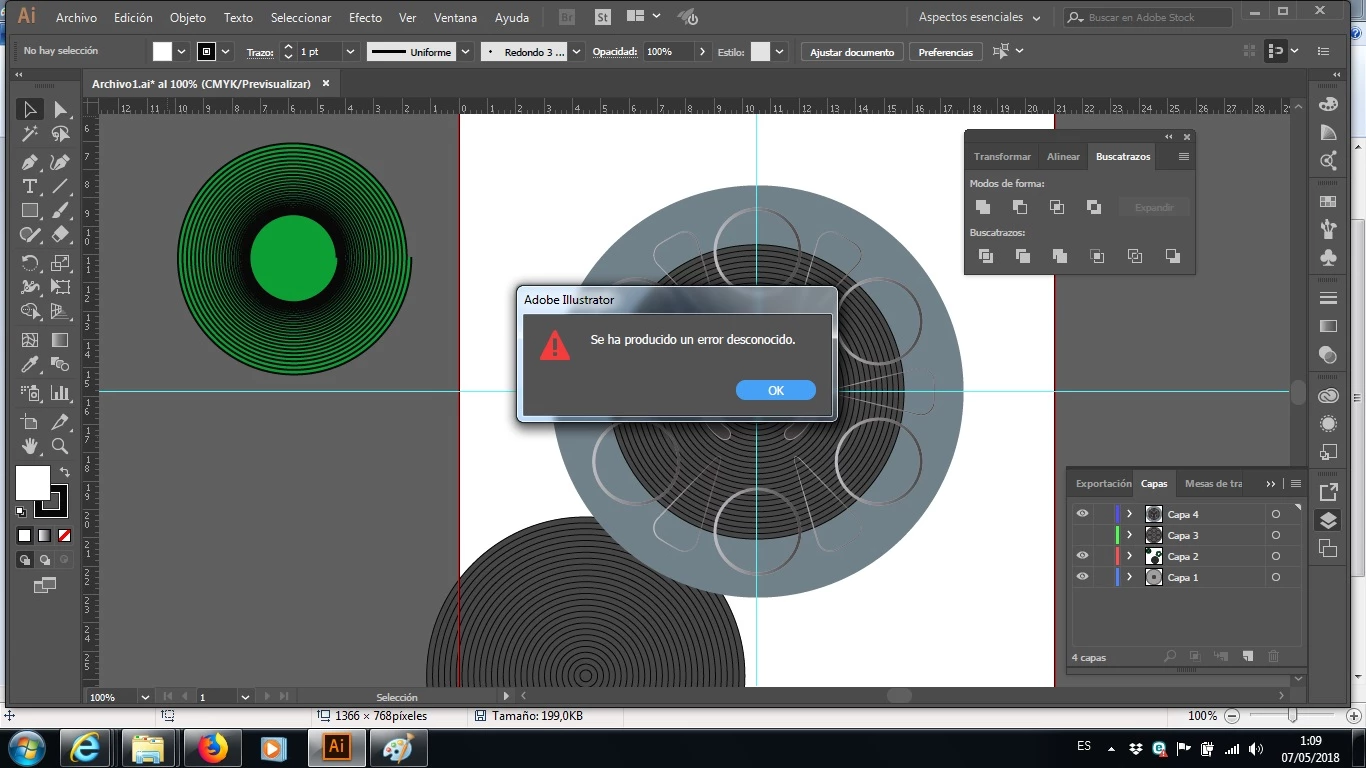Open the Ventana menu
The width and height of the screenshot is (1366, 768).
click(x=455, y=18)
